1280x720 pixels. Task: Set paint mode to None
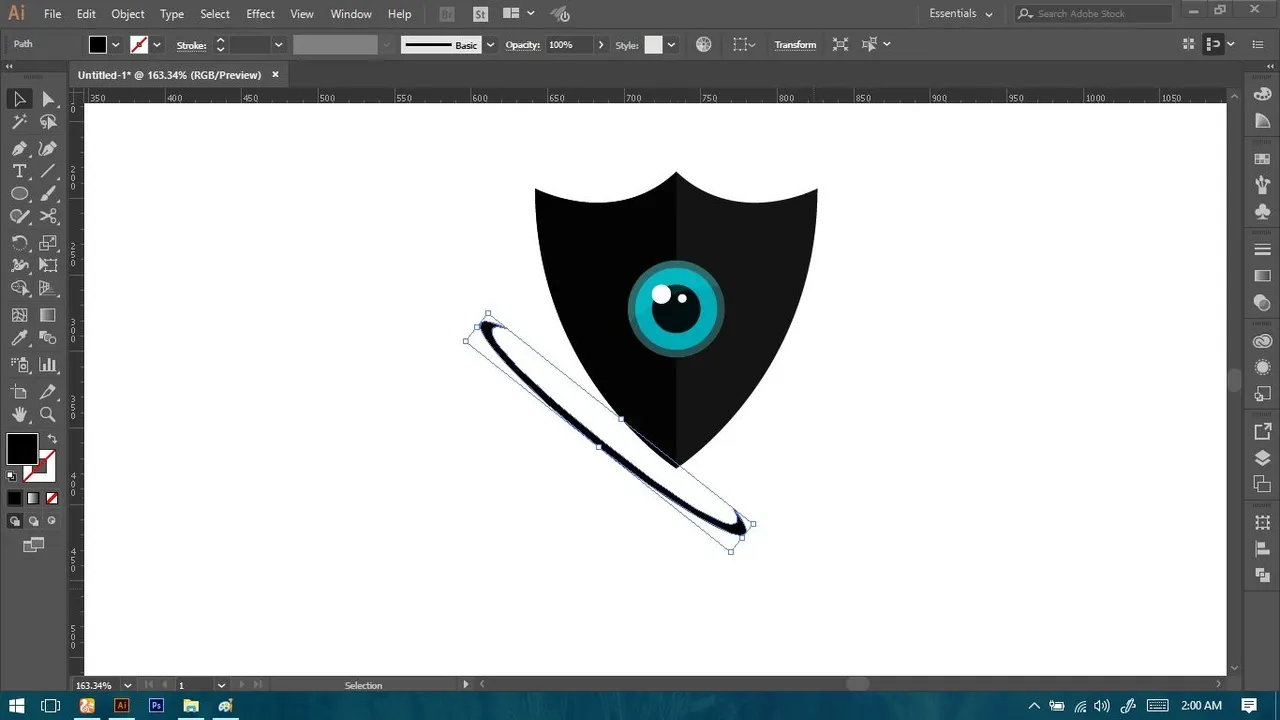click(x=52, y=498)
